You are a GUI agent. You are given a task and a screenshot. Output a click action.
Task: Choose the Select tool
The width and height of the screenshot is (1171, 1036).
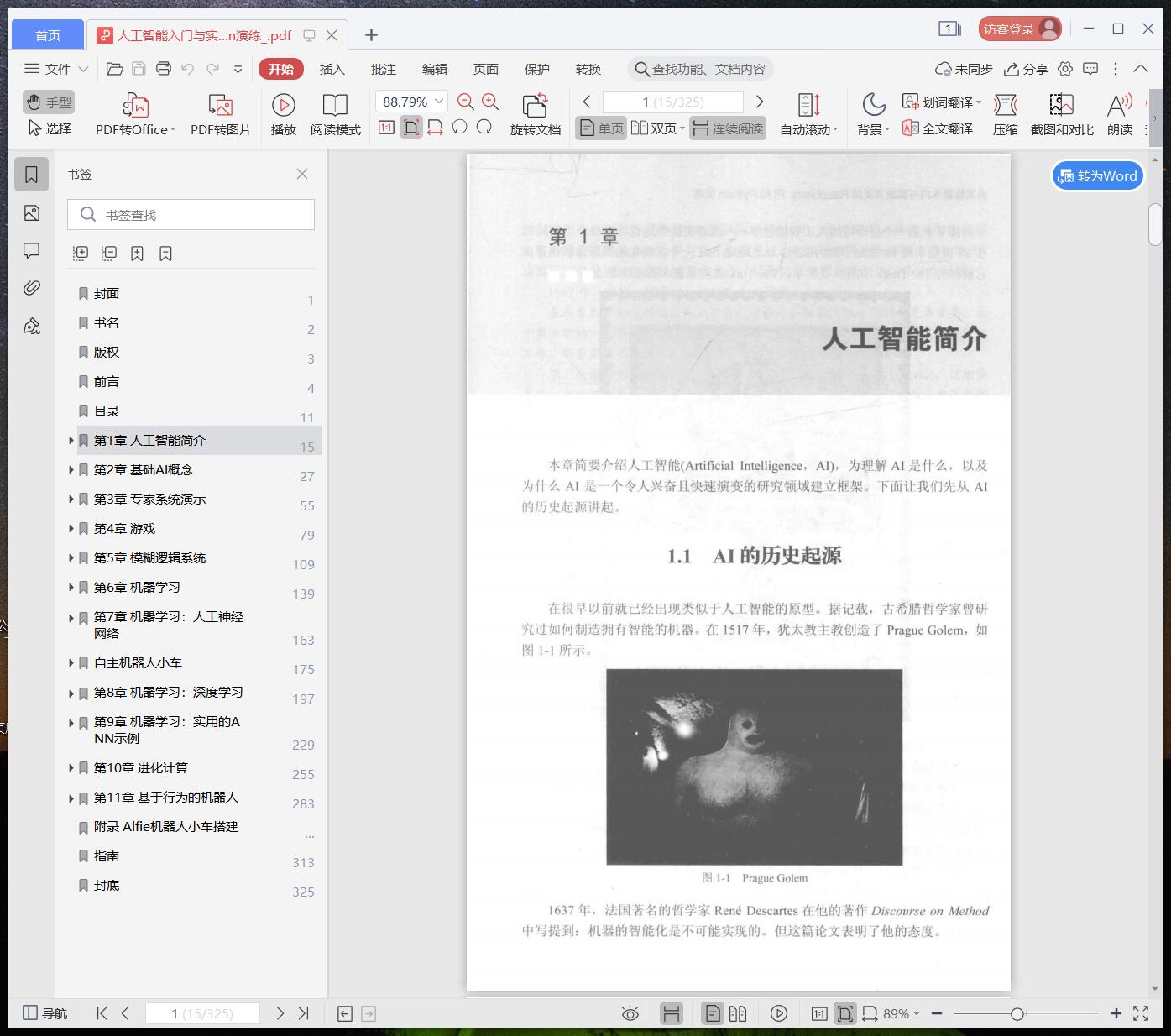click(x=49, y=128)
